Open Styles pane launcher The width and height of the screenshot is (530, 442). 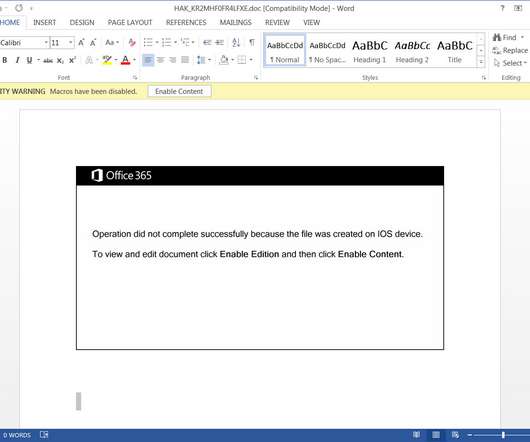click(x=484, y=78)
